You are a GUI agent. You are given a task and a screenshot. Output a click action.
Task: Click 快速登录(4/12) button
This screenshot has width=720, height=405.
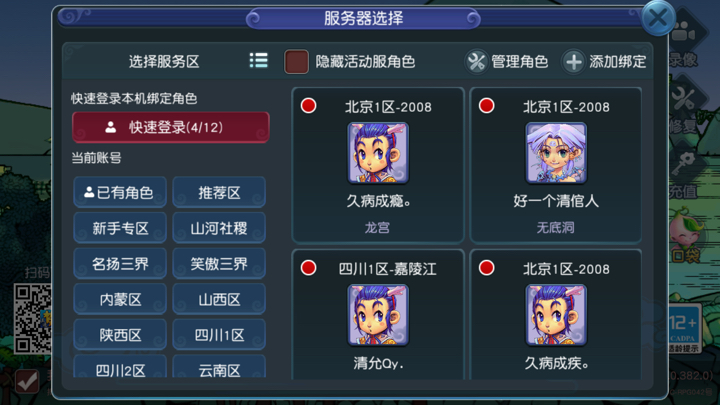pos(171,127)
